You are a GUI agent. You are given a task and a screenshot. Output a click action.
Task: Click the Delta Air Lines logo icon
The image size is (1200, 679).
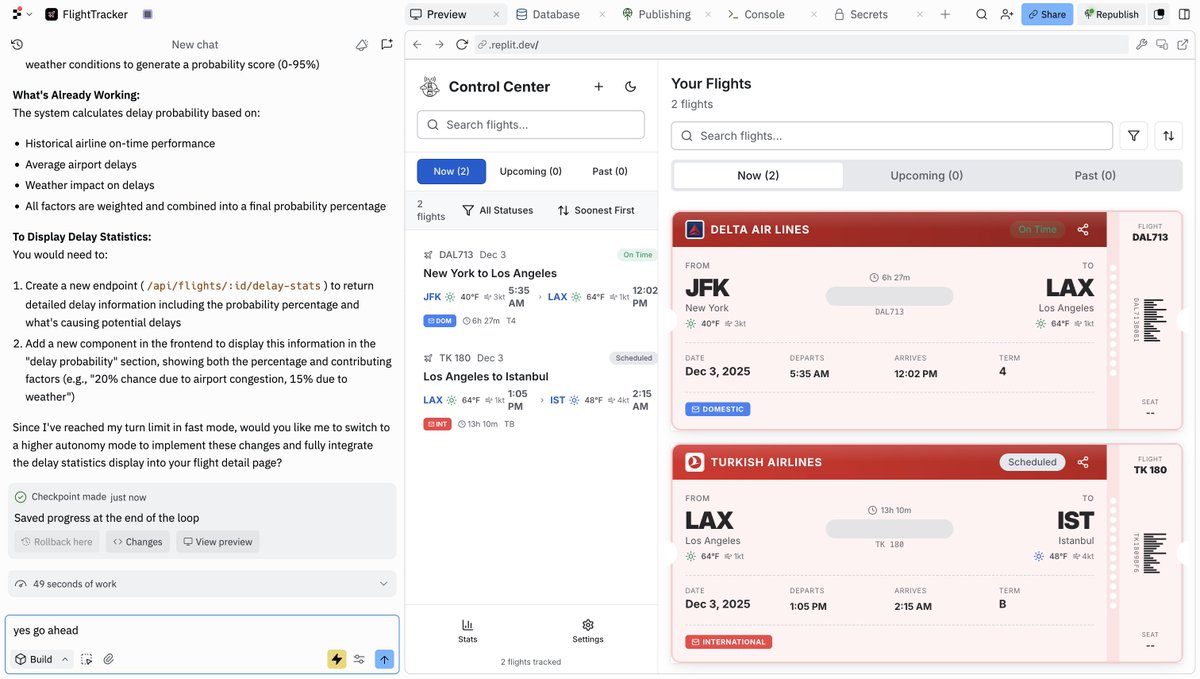[x=695, y=230]
